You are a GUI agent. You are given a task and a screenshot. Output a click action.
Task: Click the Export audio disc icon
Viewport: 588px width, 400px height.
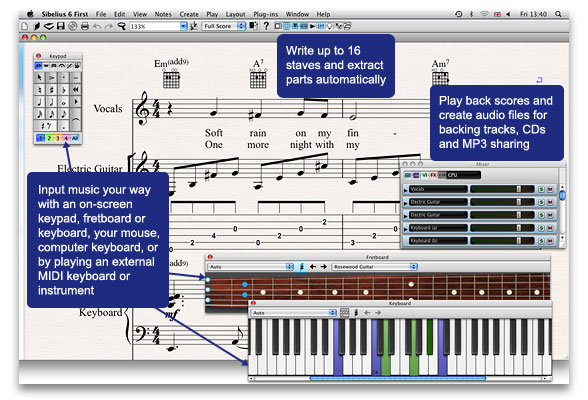coord(73,26)
